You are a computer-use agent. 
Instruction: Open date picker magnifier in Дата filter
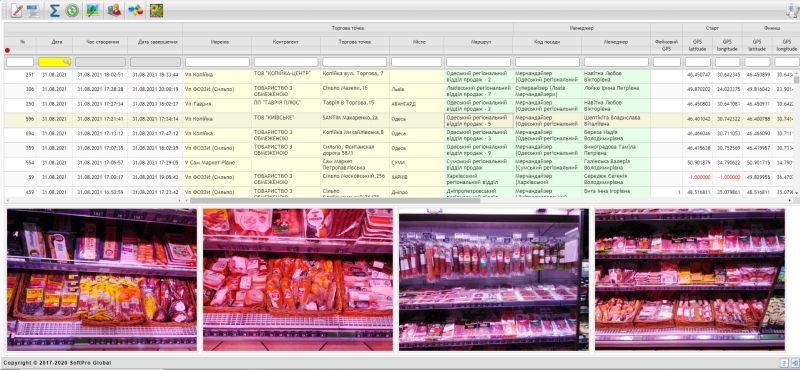coord(66,62)
